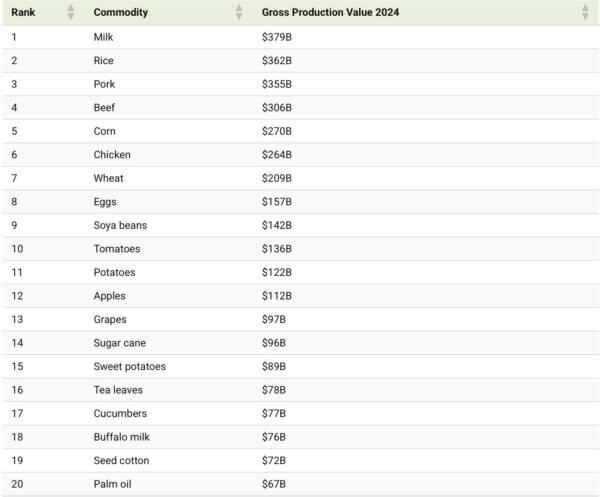Click Wheat's $209B value

pos(277,178)
